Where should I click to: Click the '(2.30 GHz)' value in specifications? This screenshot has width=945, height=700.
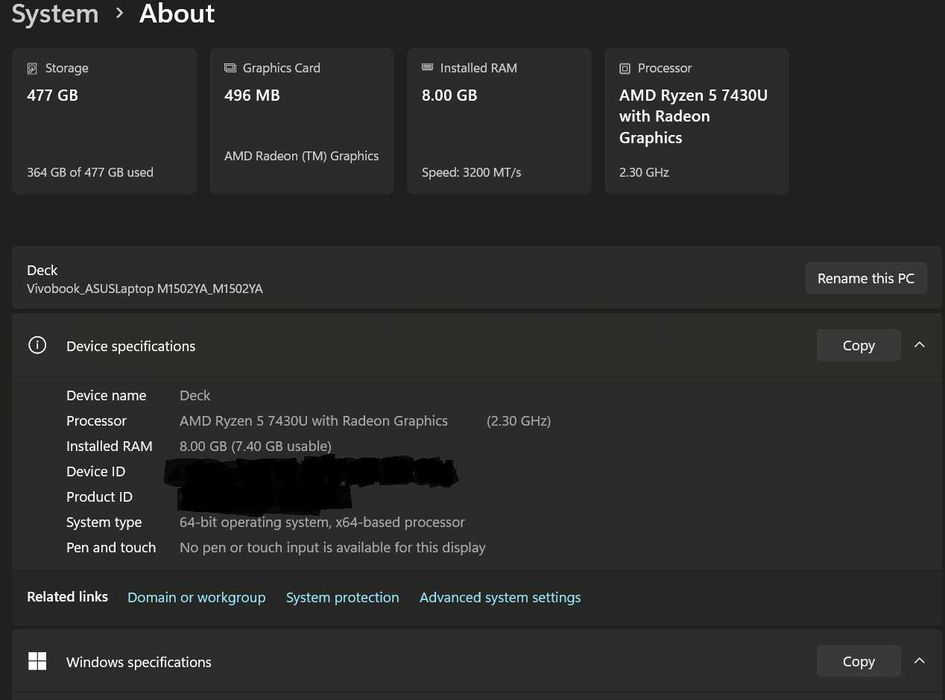coord(519,421)
